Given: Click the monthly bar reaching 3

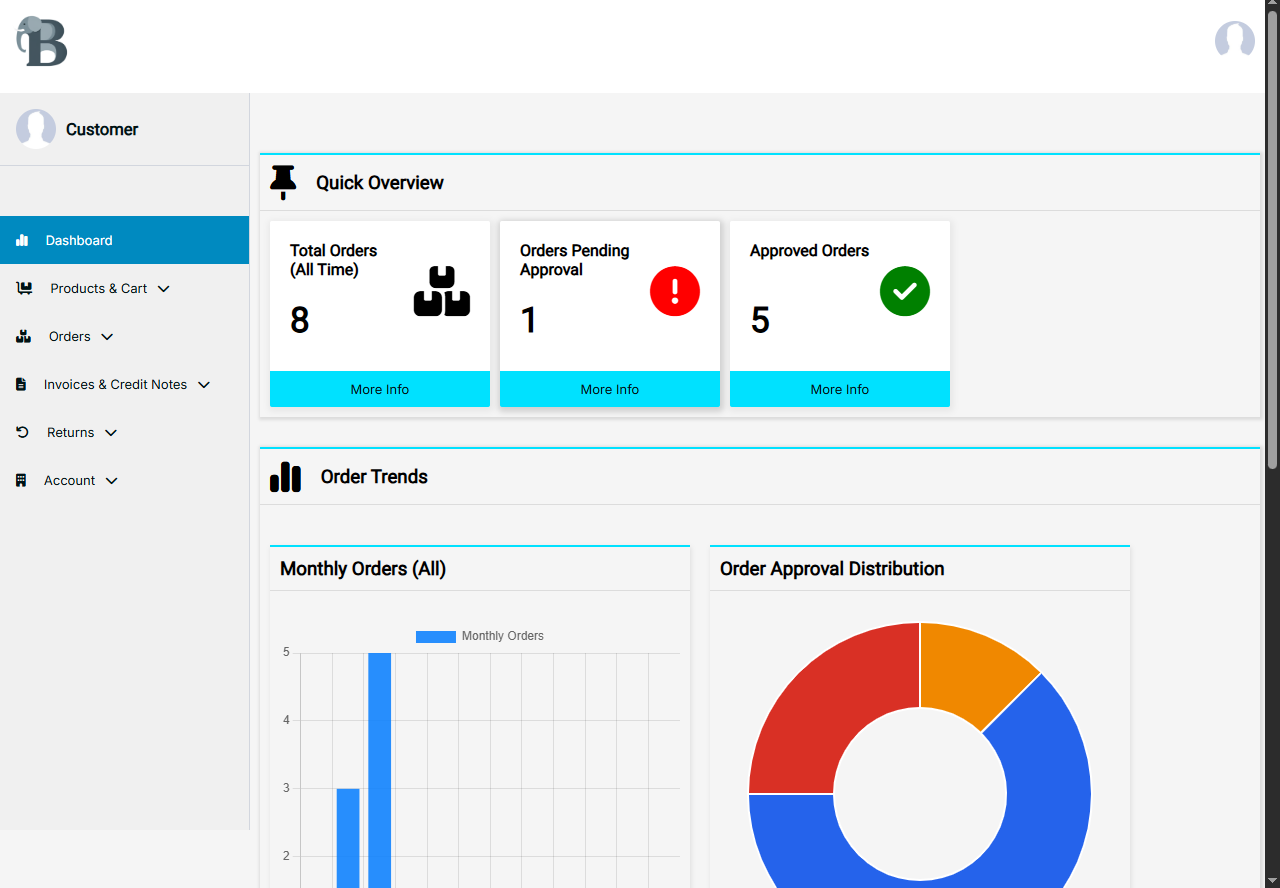Looking at the screenshot, I should 348,838.
